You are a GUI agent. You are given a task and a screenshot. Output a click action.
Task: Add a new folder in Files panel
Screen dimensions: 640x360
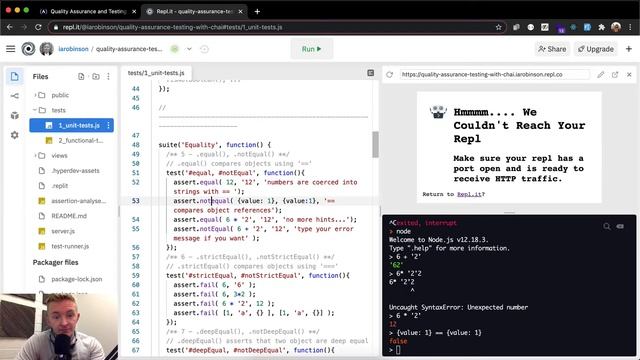pos(96,76)
